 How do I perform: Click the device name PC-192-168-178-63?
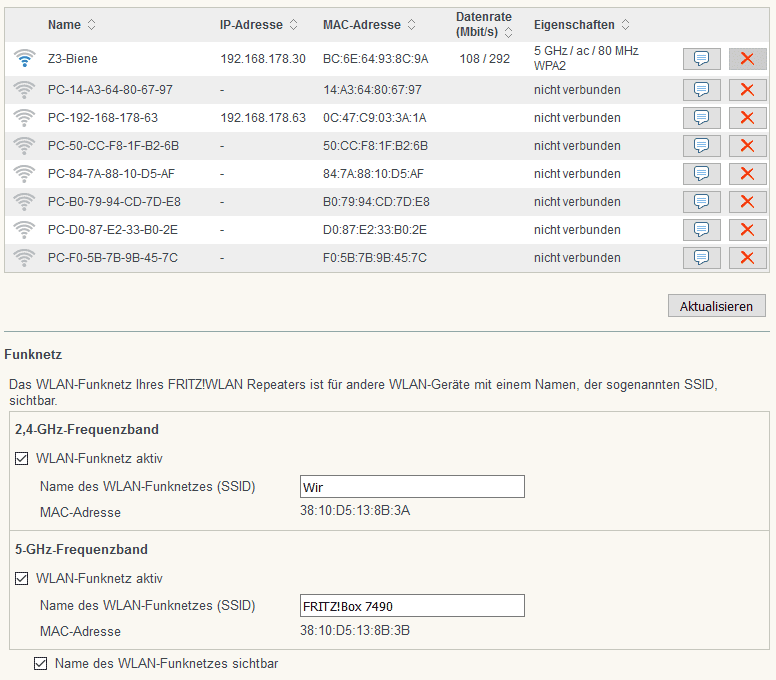pyautogui.click(x=103, y=118)
